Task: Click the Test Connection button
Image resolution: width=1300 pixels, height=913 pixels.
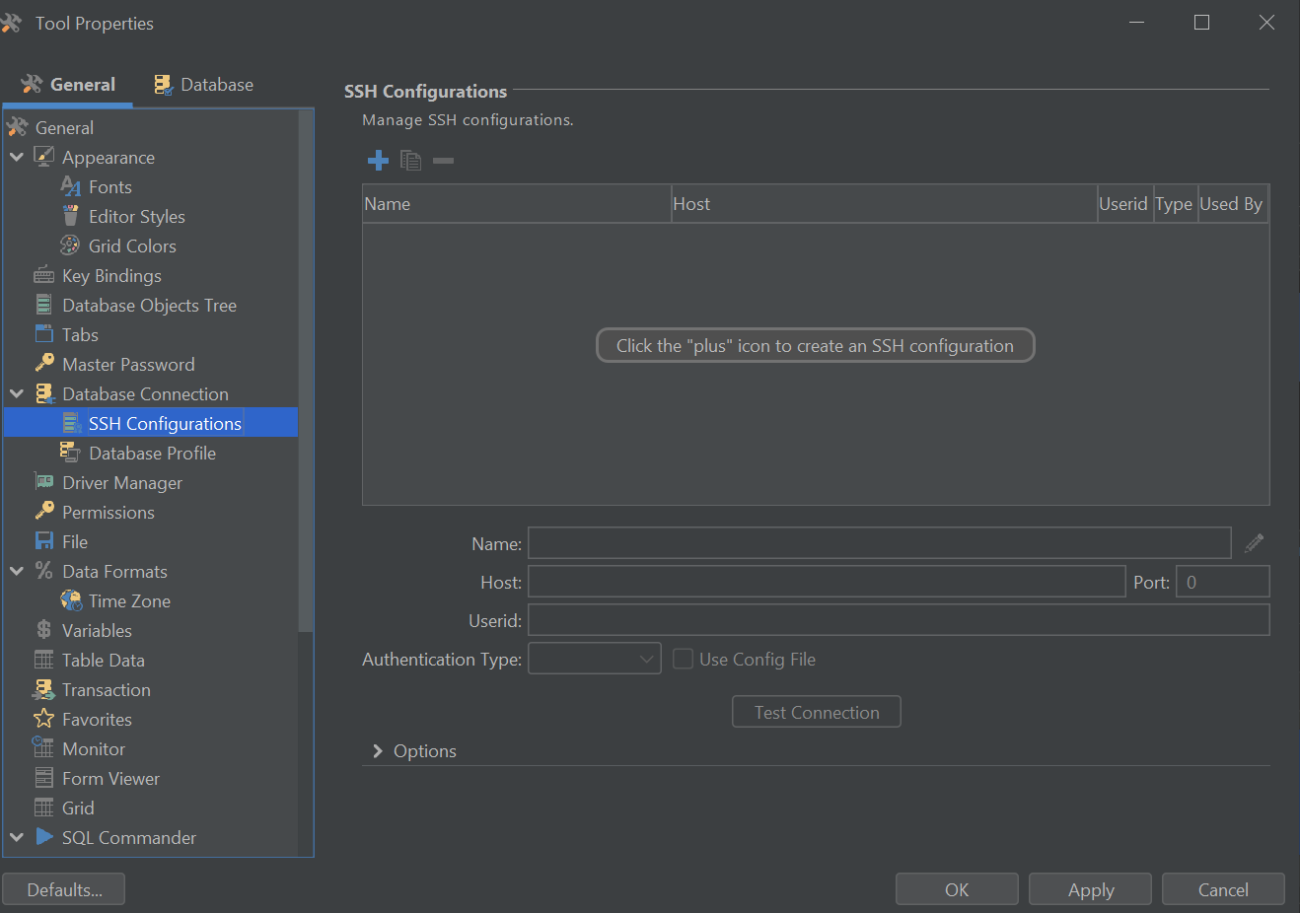Action: click(x=816, y=711)
